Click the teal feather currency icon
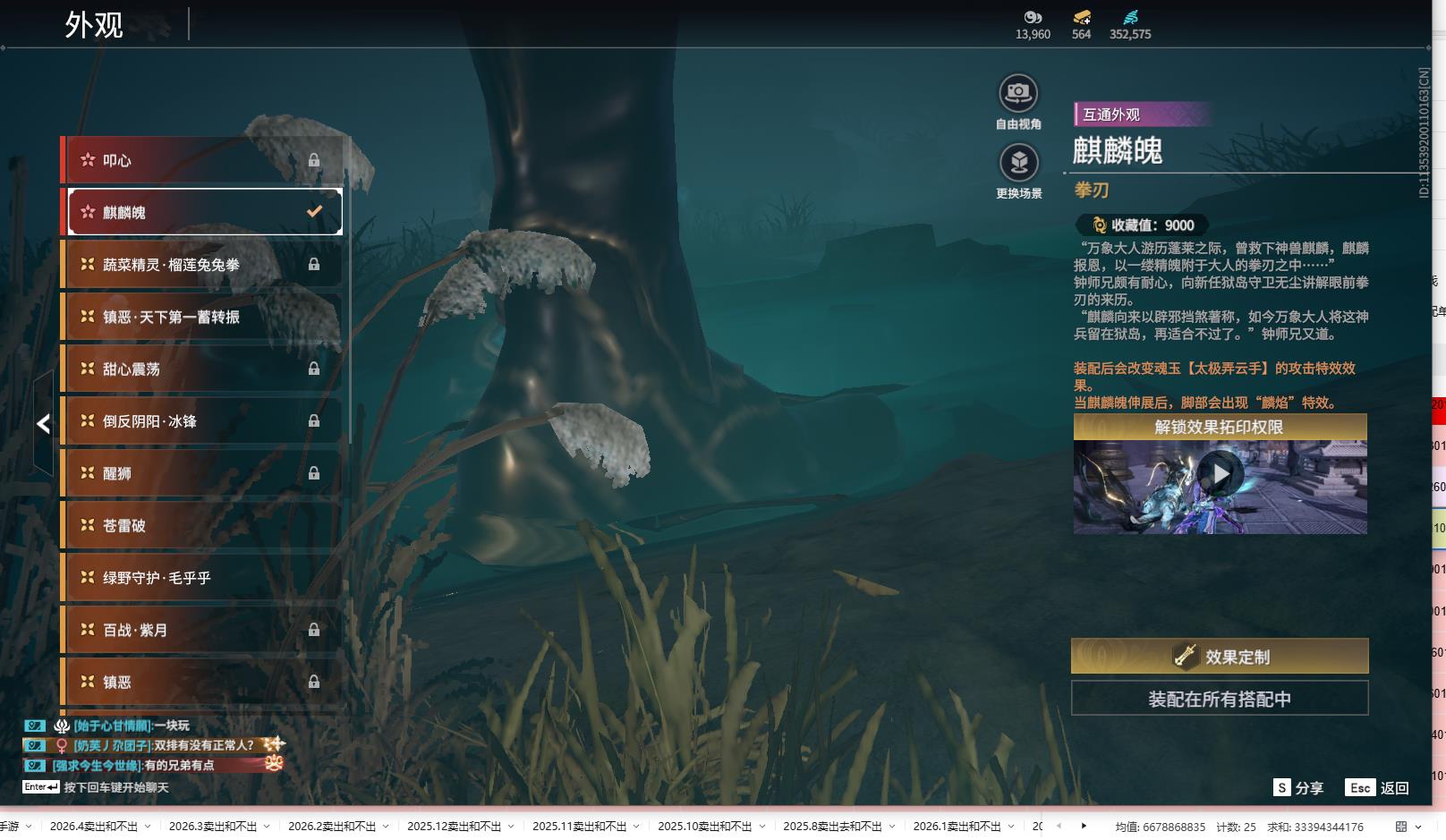Screen dimensions: 1446x840 [x=1130, y=17]
